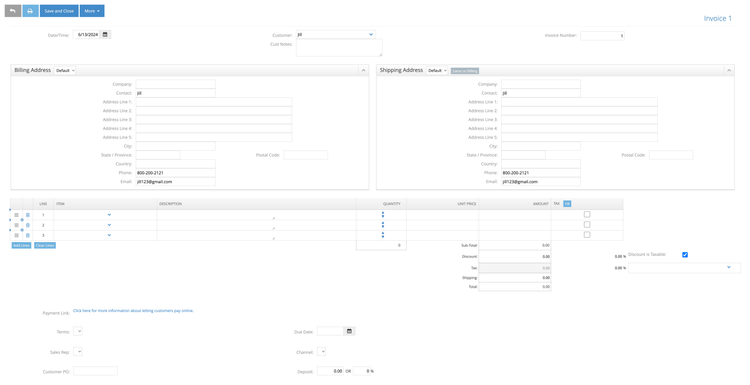Toggle the tax checkbox for line 1
Screen dimensions: 750x385
[587, 214]
